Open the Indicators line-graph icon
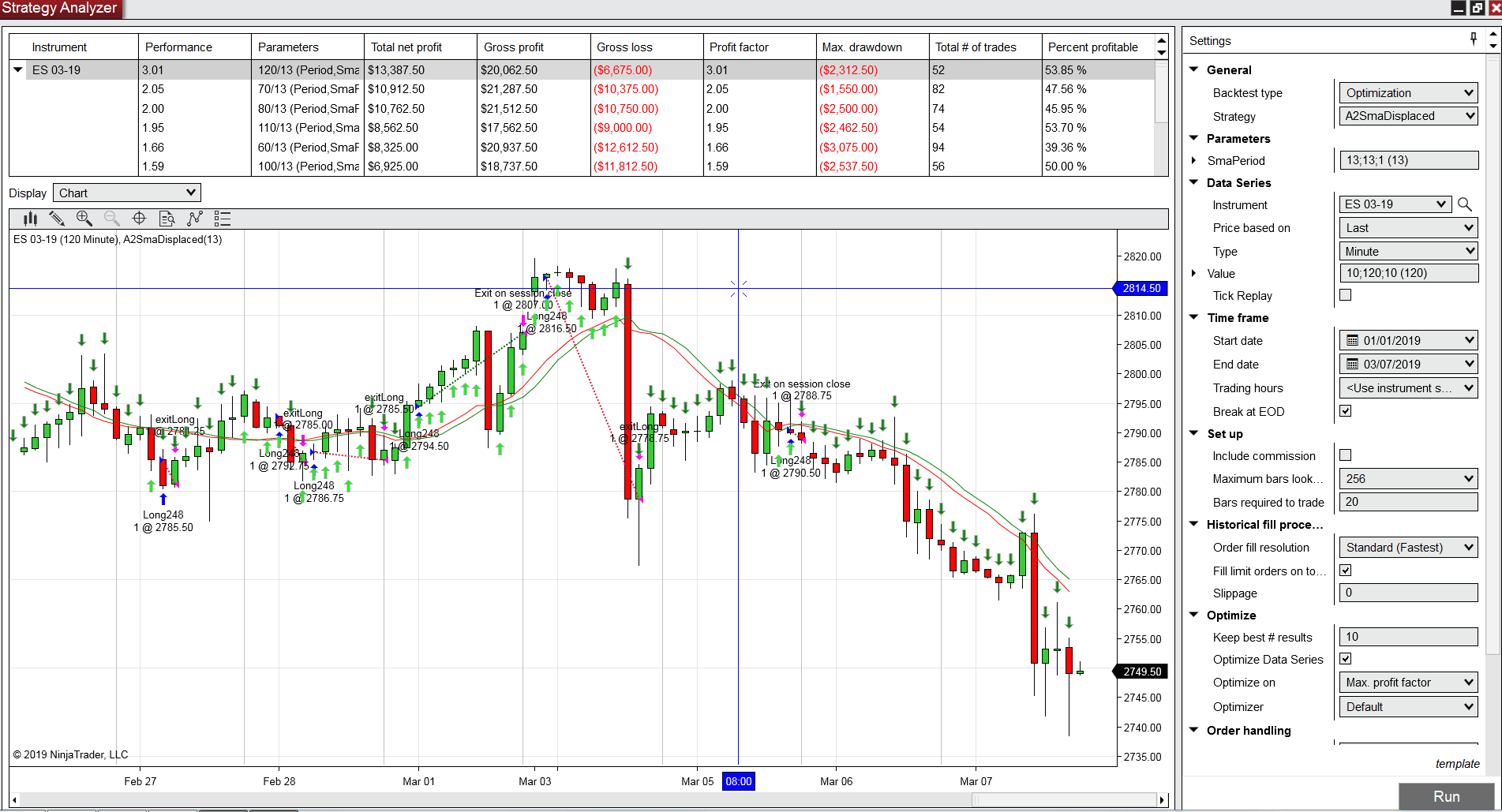Image resolution: width=1502 pixels, height=812 pixels. [195, 219]
